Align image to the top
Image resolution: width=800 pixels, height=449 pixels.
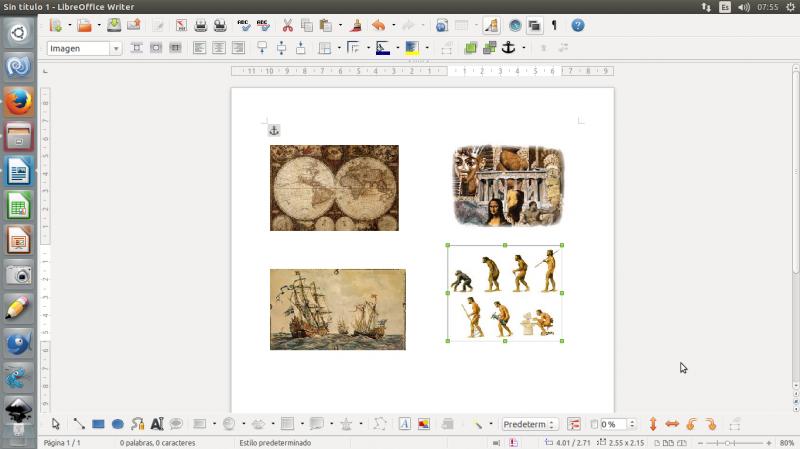pyautogui.click(x=262, y=48)
